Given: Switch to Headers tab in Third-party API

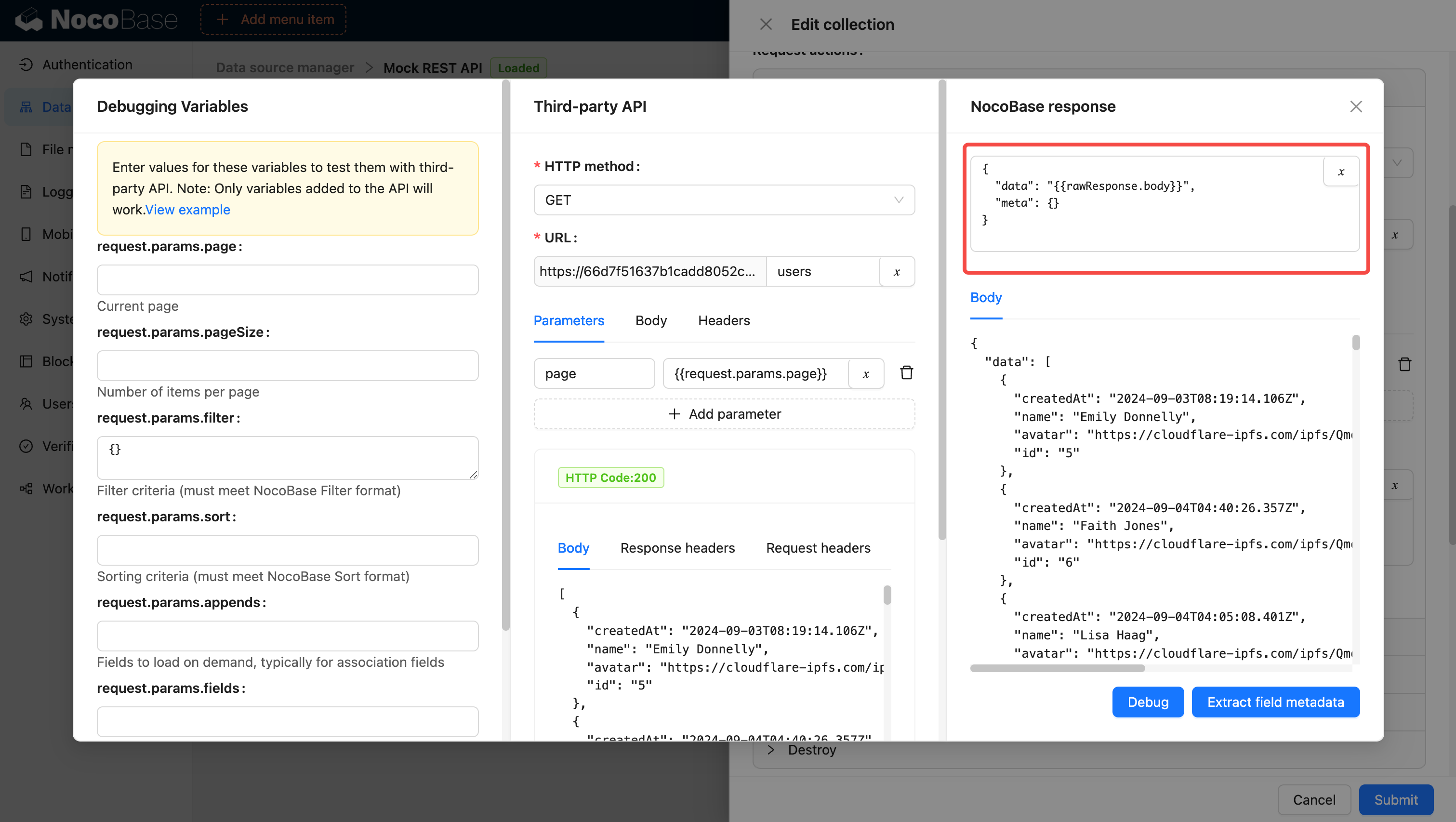Looking at the screenshot, I should pyautogui.click(x=724, y=320).
